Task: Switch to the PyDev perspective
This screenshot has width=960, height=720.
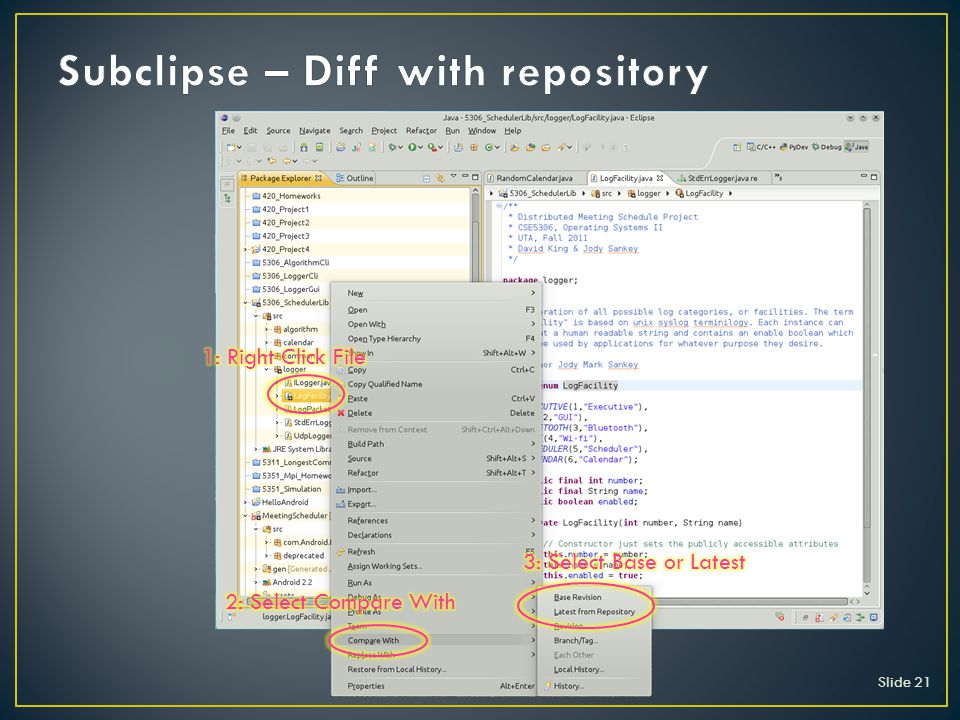Action: [x=793, y=147]
